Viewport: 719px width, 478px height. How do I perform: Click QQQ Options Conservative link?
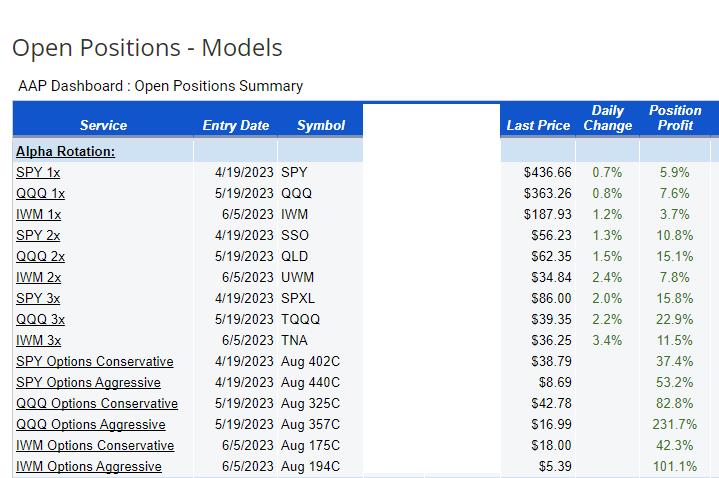(97, 403)
